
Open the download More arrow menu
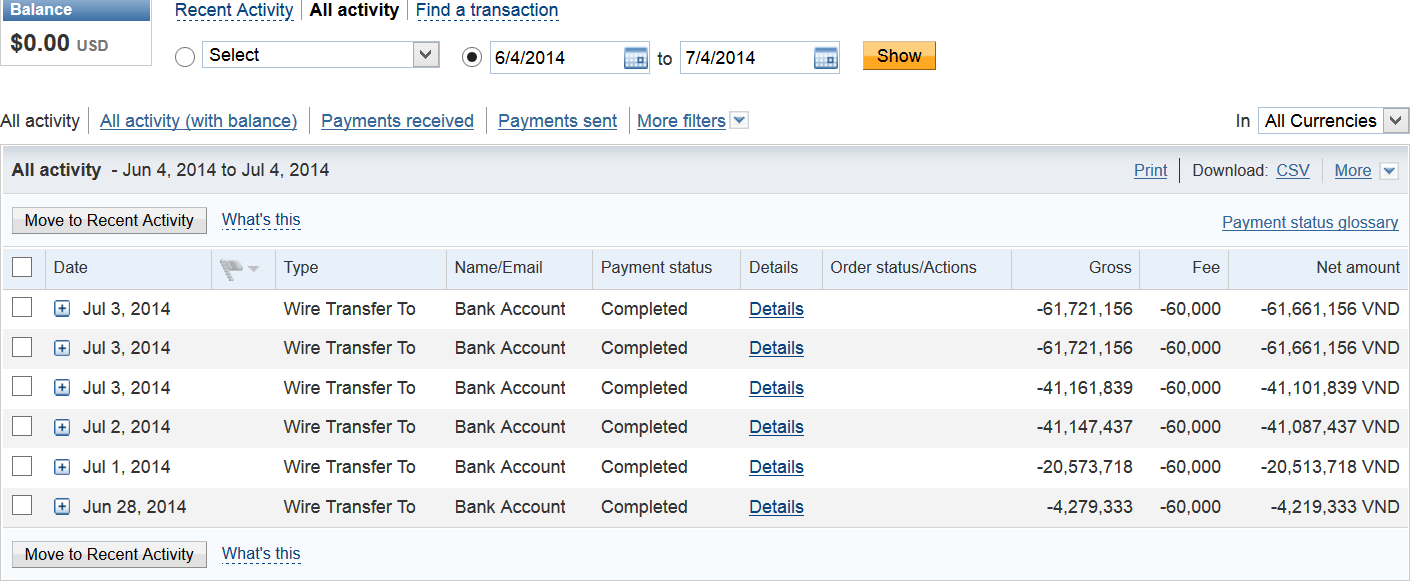tap(1388, 171)
